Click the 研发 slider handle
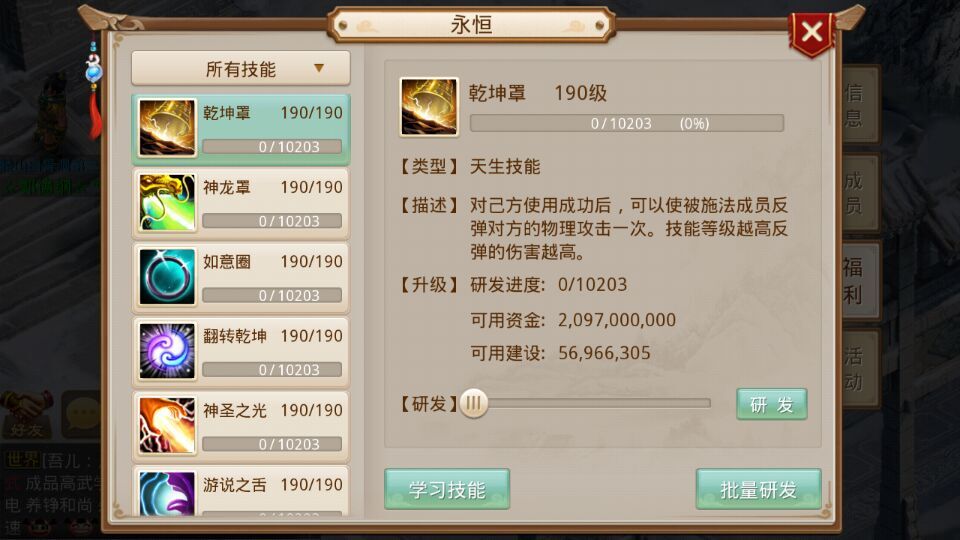Screen dimensions: 960x540 (473, 403)
